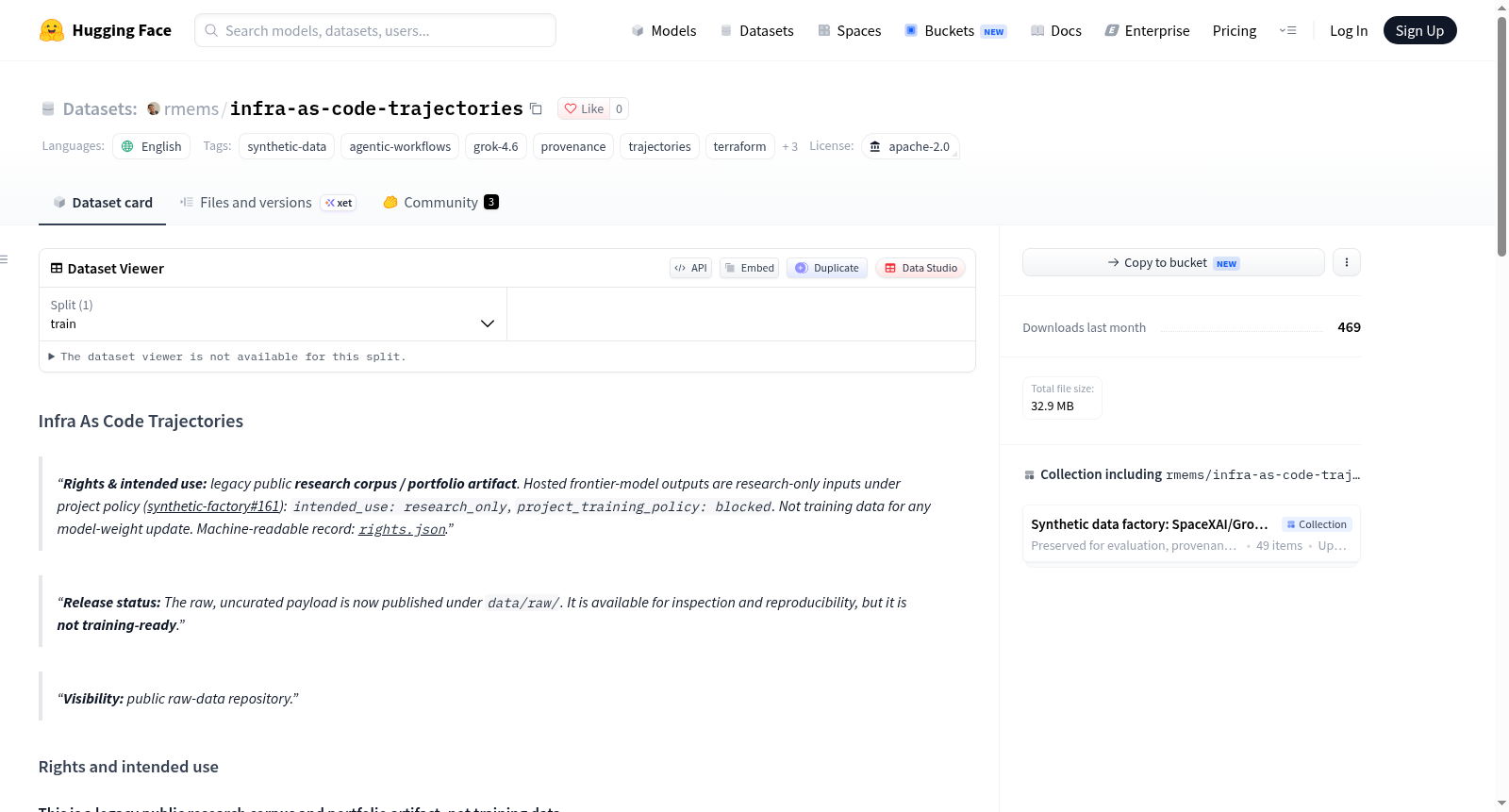Open the rights.json link
The width and height of the screenshot is (1509, 812).
pyautogui.click(x=403, y=529)
